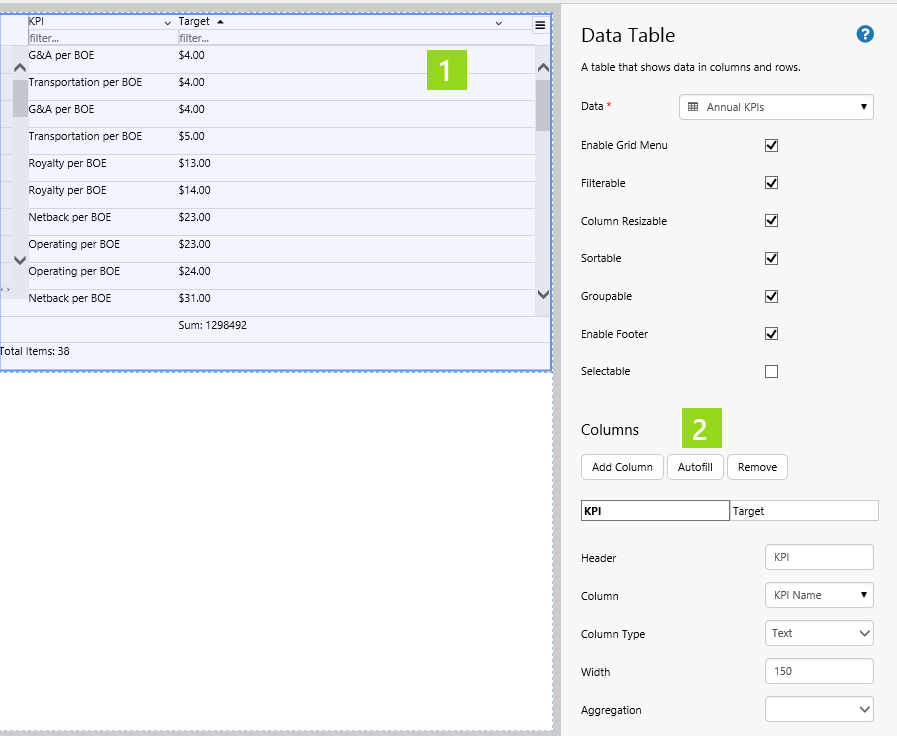Click the left scroller down chevron
Viewport: 897px width, 736px height.
20,260
